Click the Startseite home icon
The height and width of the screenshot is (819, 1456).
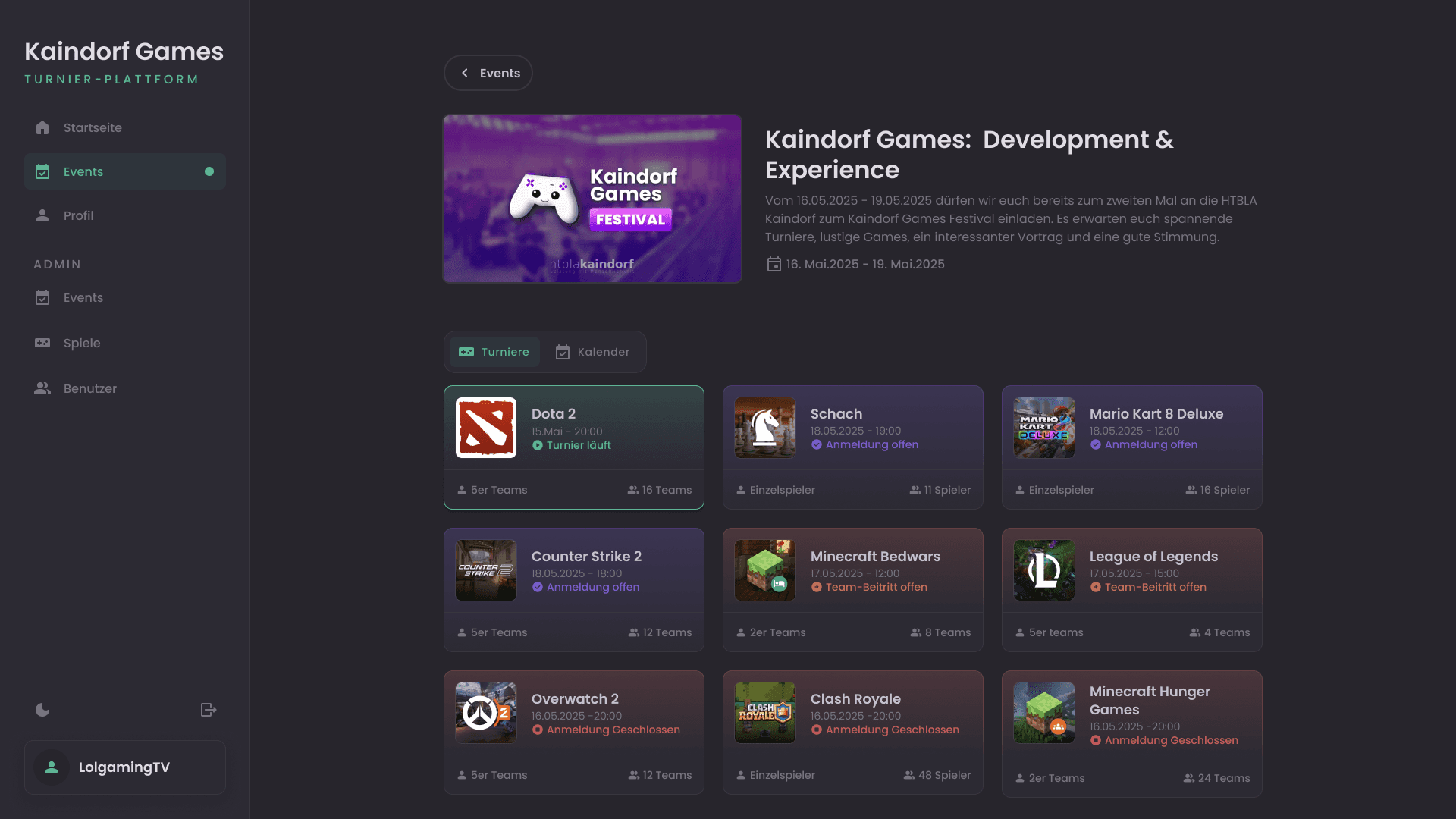tap(42, 127)
